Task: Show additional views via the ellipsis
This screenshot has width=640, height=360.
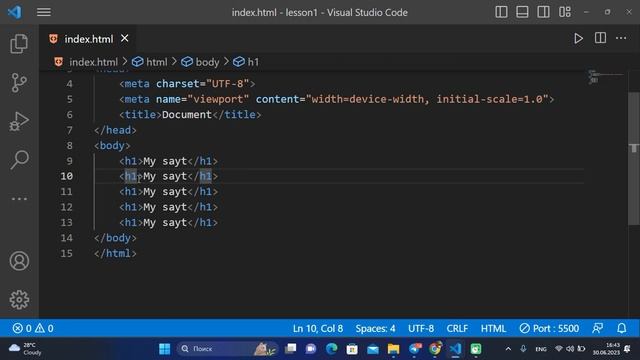Action: pyautogui.click(x=19, y=199)
